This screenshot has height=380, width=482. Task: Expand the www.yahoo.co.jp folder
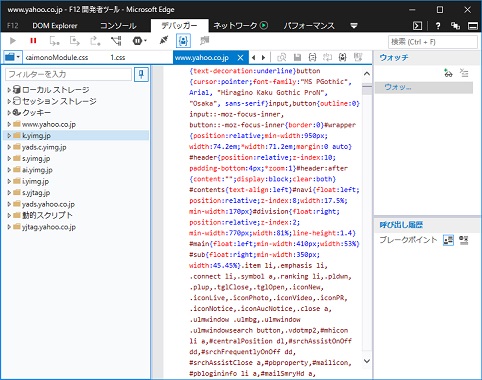pyautogui.click(x=9, y=124)
